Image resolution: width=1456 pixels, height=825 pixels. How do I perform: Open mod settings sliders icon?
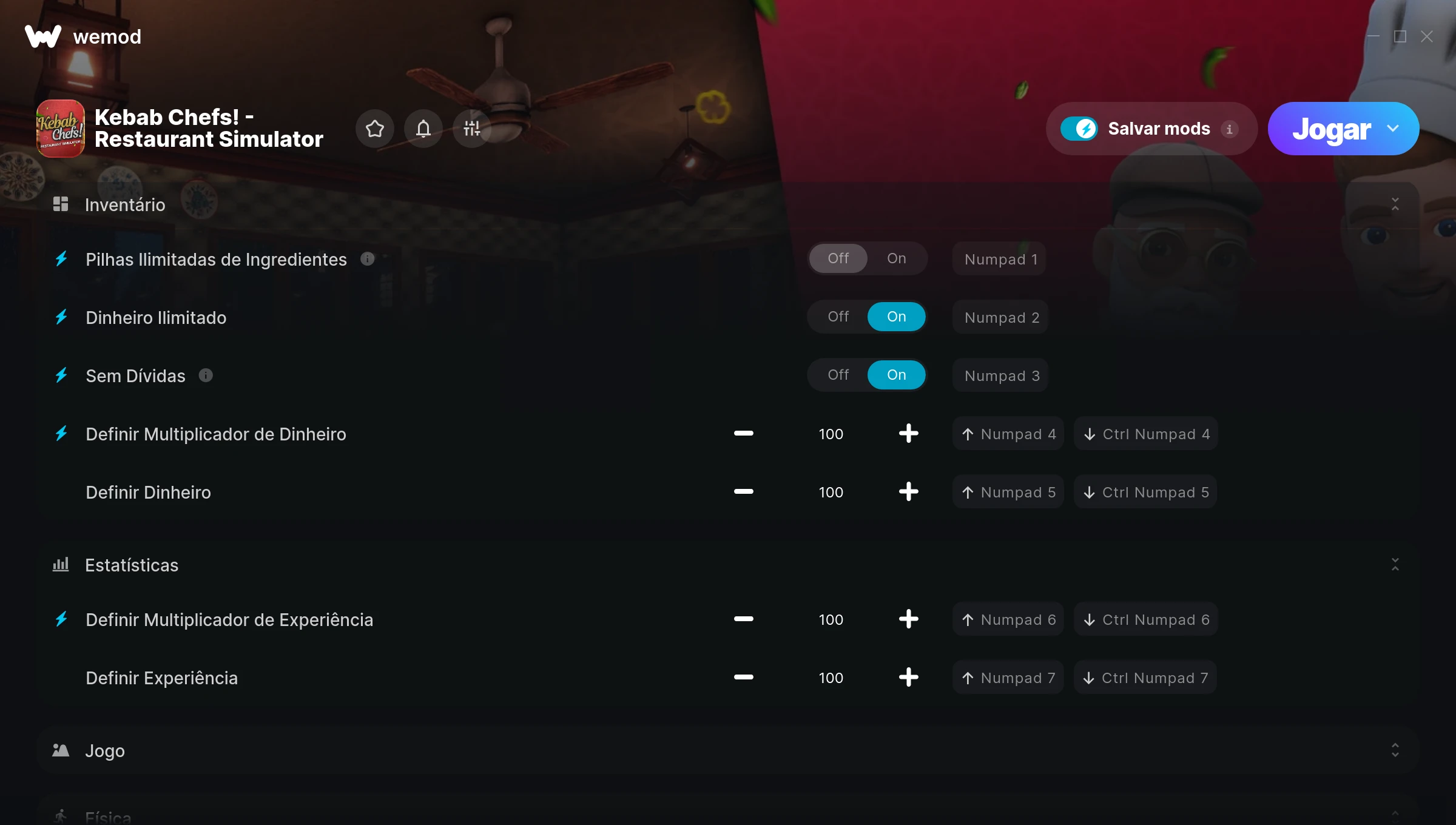coord(472,129)
